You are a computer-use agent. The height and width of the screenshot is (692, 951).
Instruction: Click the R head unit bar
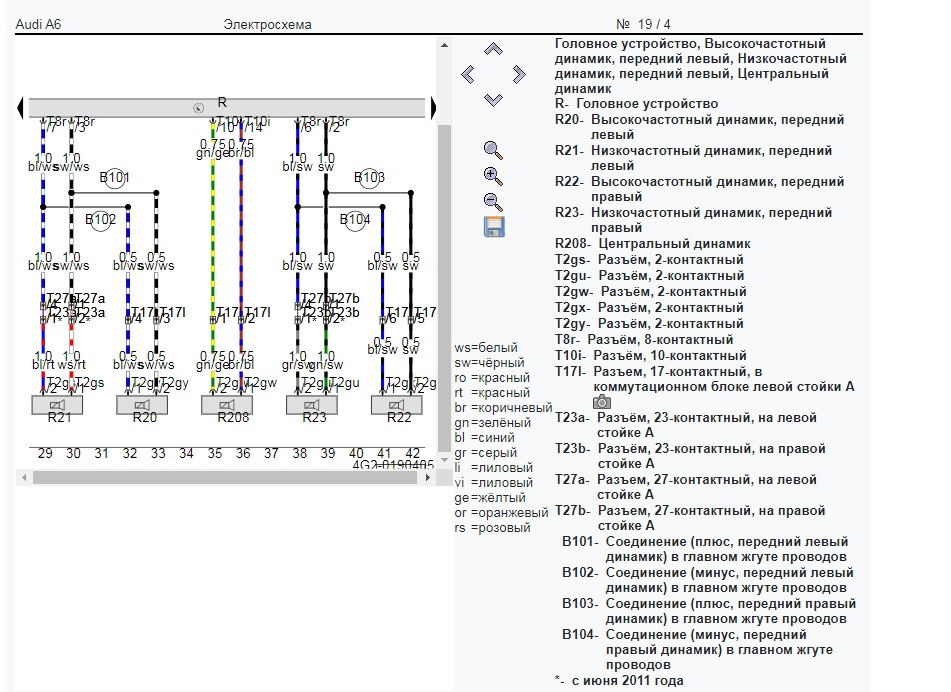(x=227, y=107)
